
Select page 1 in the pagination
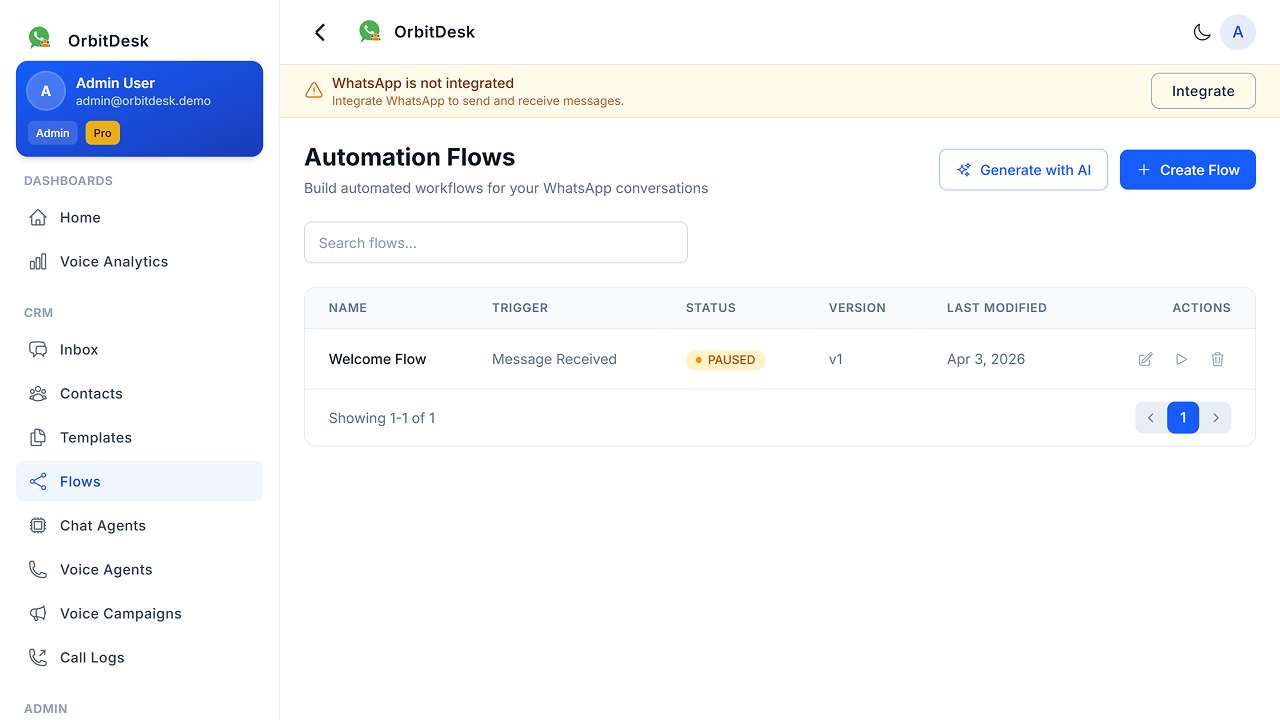(x=1183, y=418)
